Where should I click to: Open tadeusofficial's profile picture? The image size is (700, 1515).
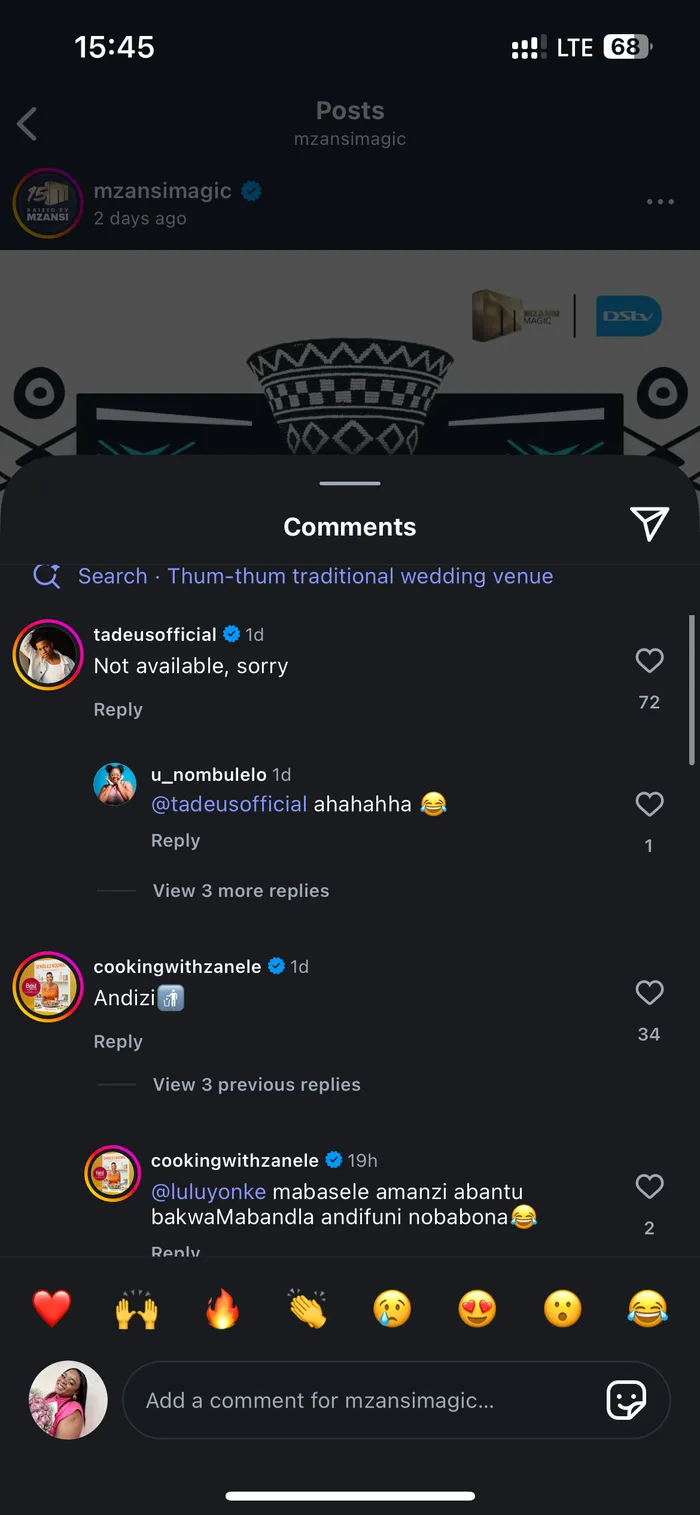(x=47, y=655)
